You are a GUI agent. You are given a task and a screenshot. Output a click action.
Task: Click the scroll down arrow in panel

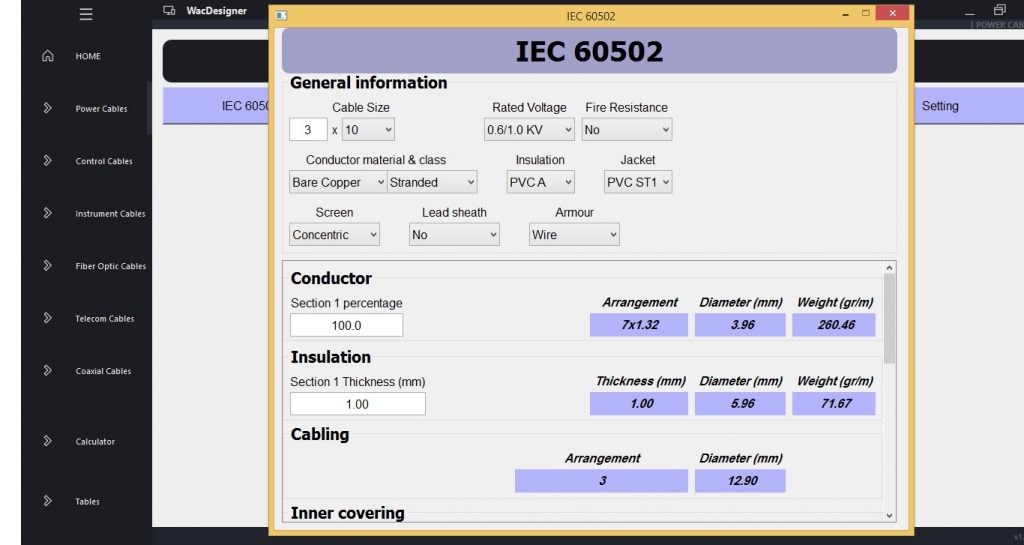pyautogui.click(x=890, y=515)
